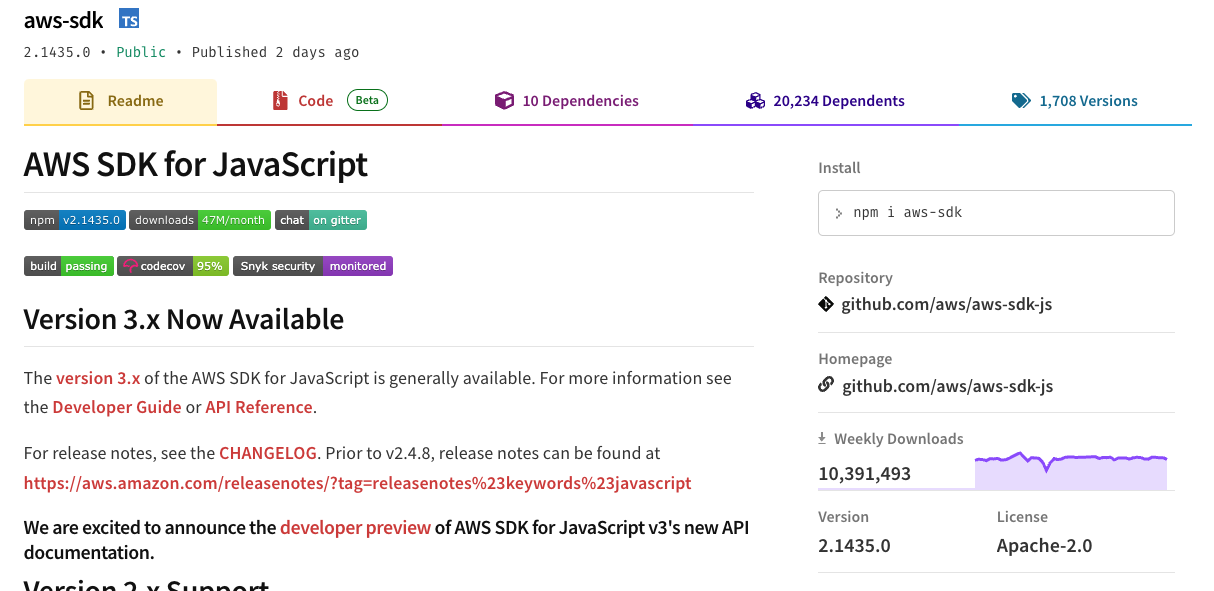
Task: Click the aws-sdk package title
Action: 64,19
